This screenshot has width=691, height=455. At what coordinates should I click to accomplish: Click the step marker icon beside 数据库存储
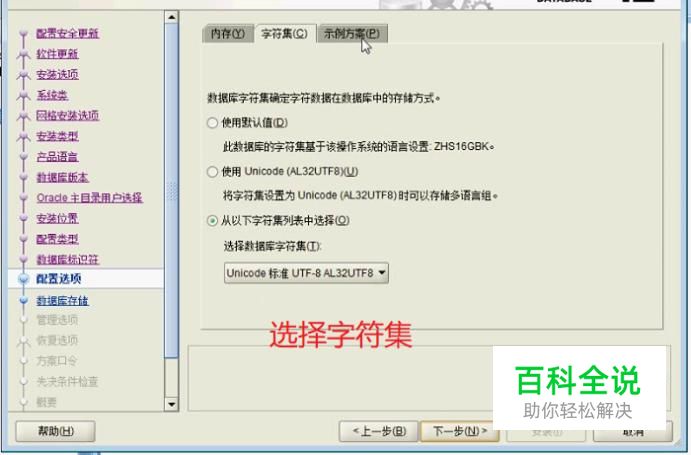[23, 301]
